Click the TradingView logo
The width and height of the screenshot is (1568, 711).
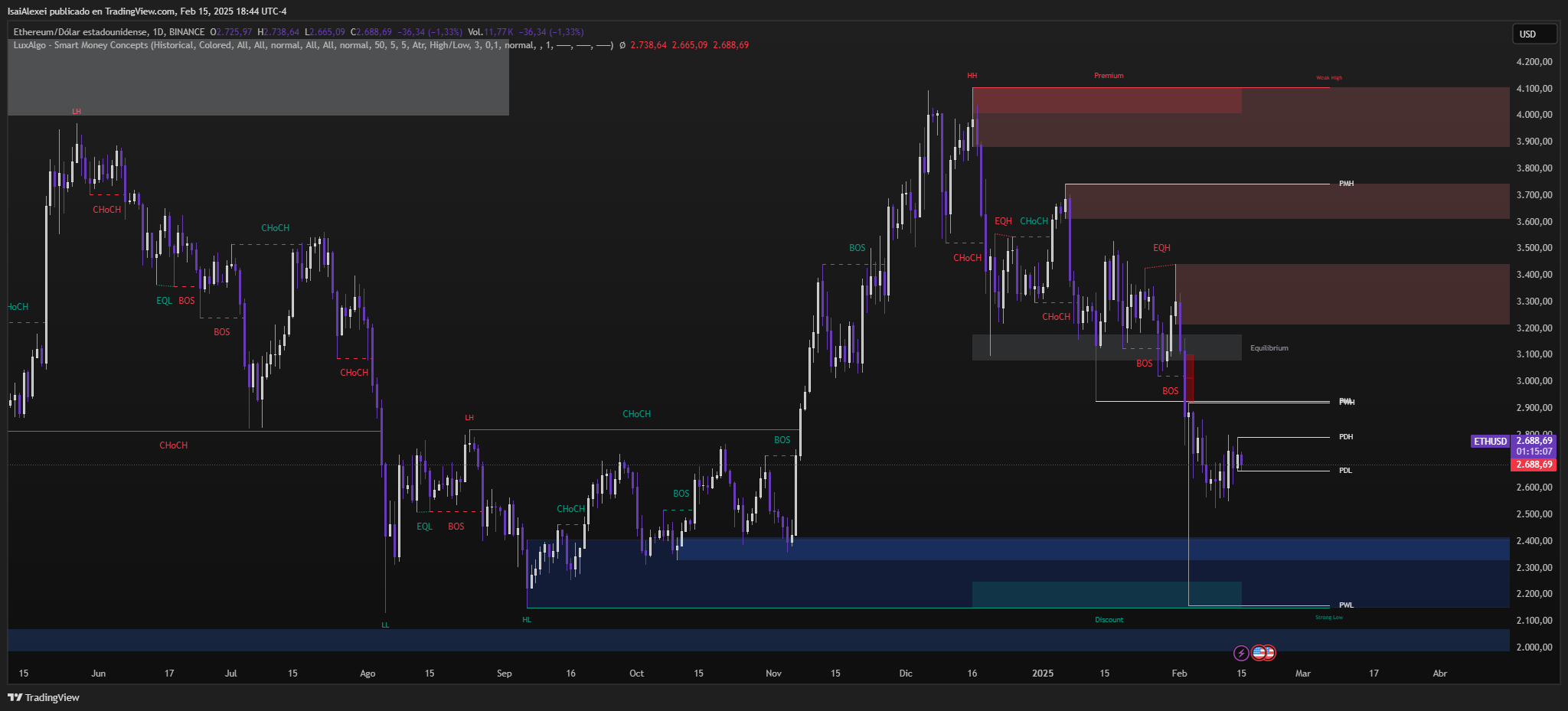pos(44,697)
